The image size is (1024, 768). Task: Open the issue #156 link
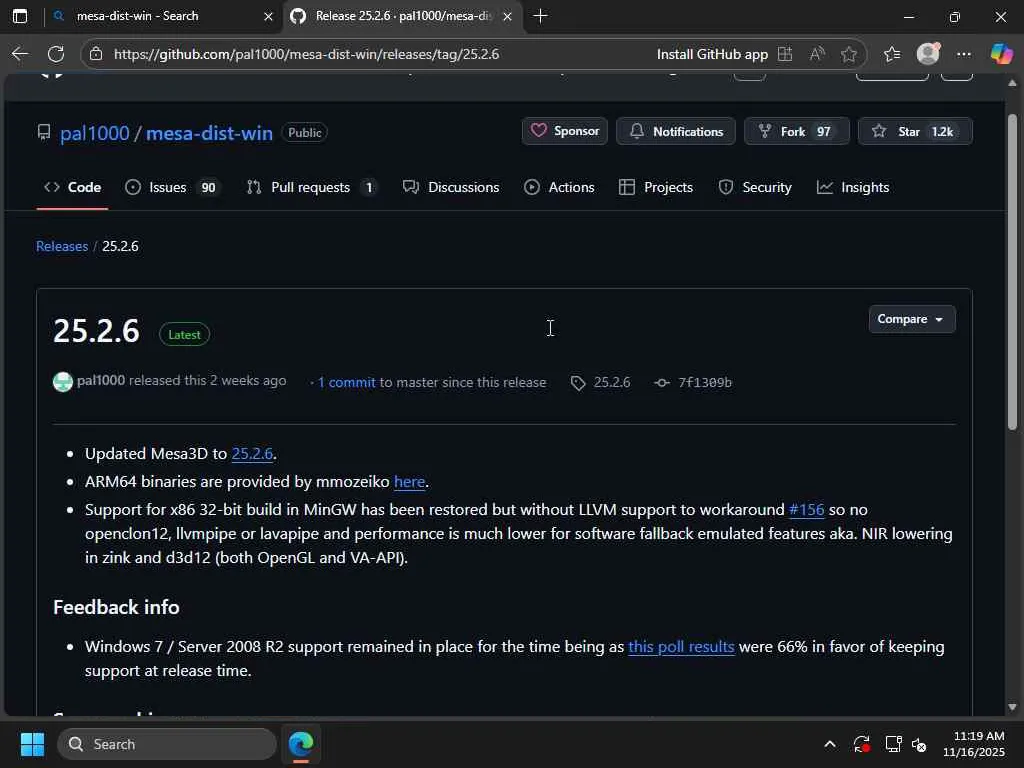coord(807,510)
